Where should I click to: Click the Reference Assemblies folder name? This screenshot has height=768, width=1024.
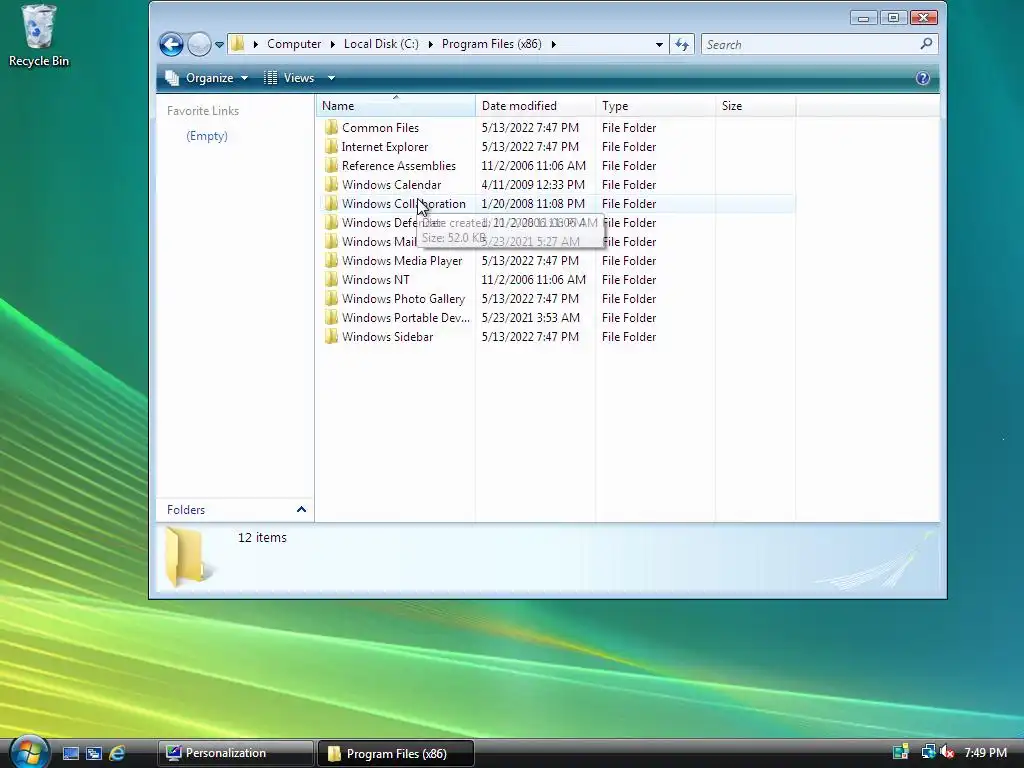(x=398, y=166)
